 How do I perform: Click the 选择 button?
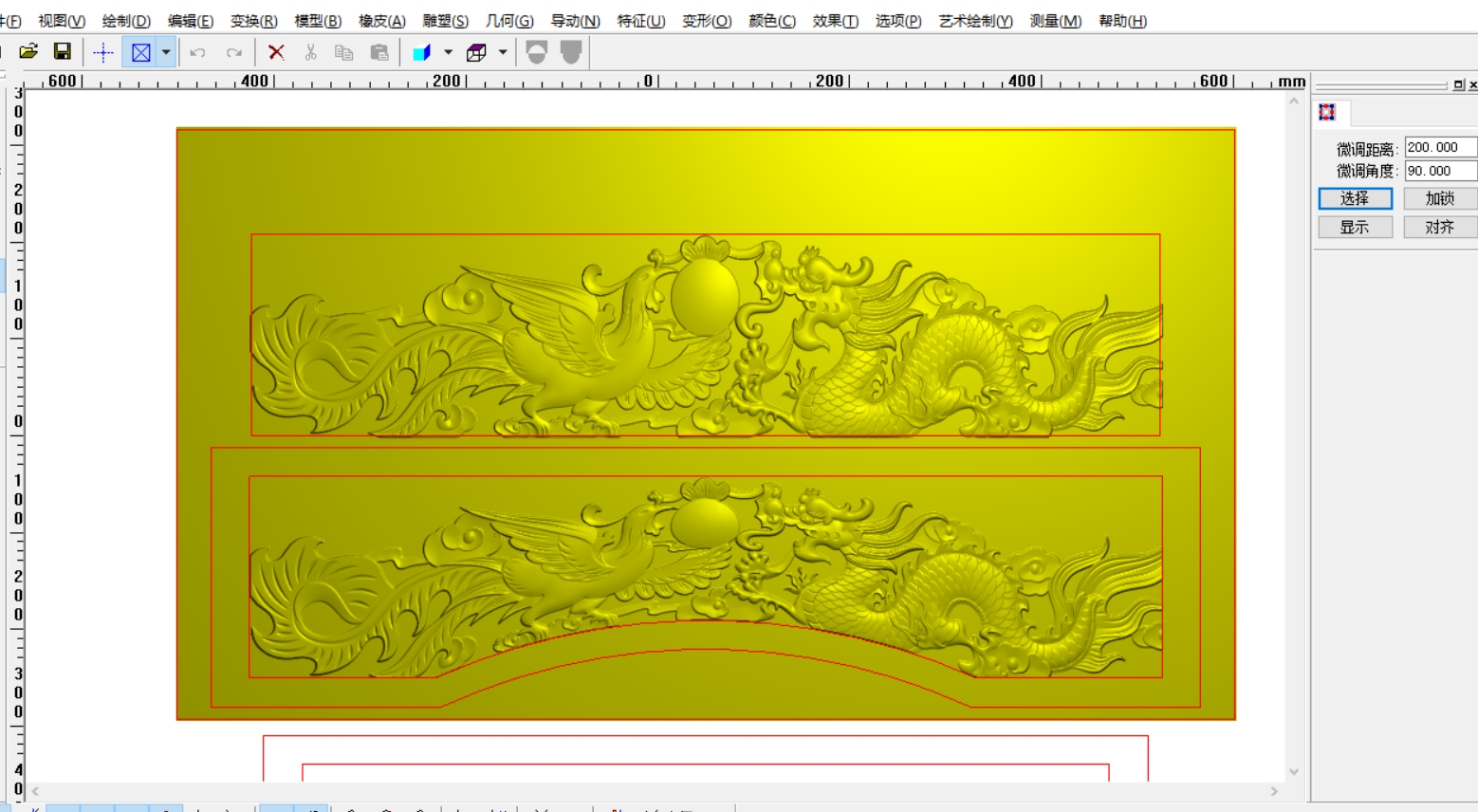click(x=1356, y=198)
